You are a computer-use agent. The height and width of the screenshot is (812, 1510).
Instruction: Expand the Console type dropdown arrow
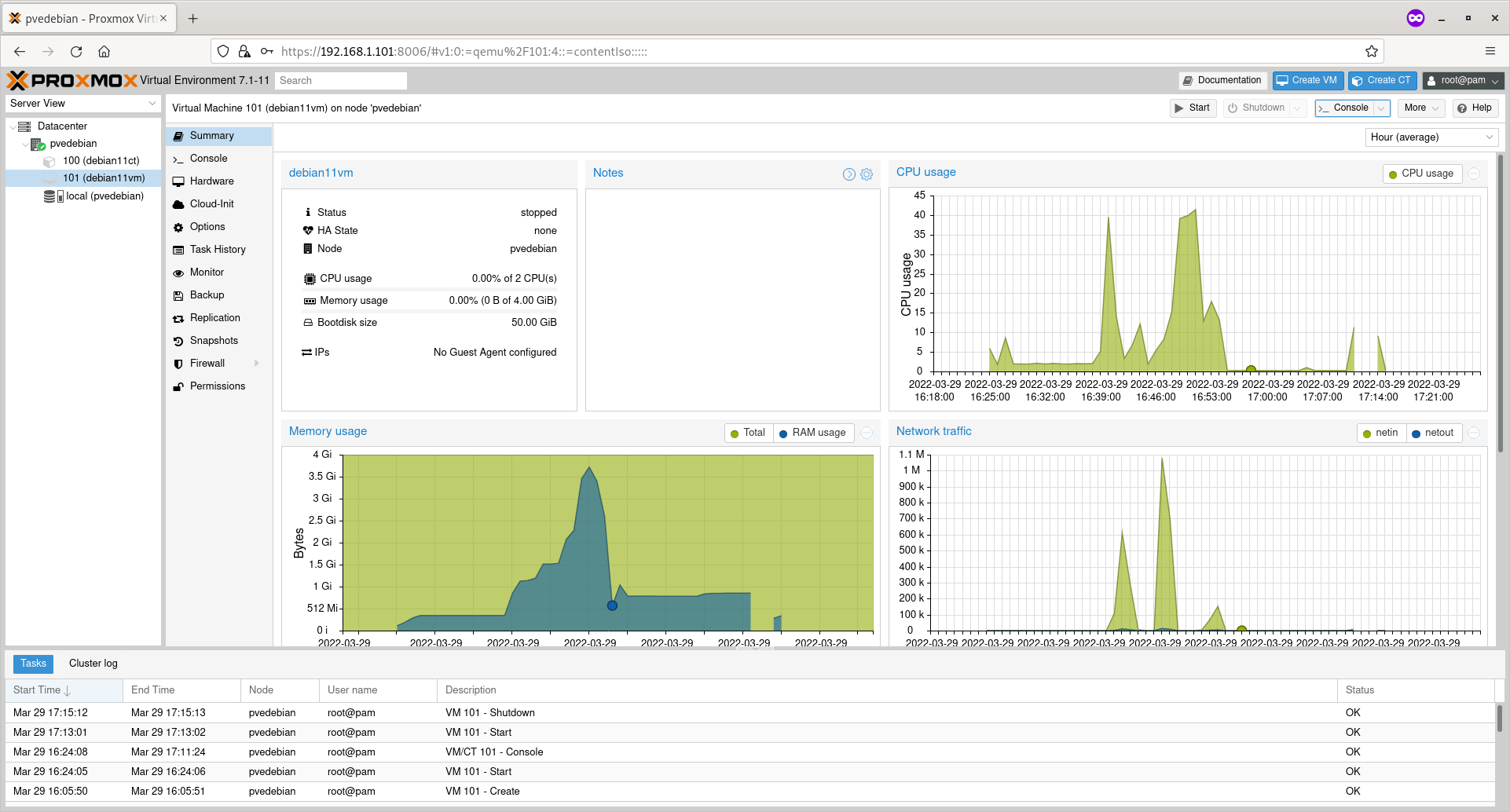pyautogui.click(x=1382, y=108)
